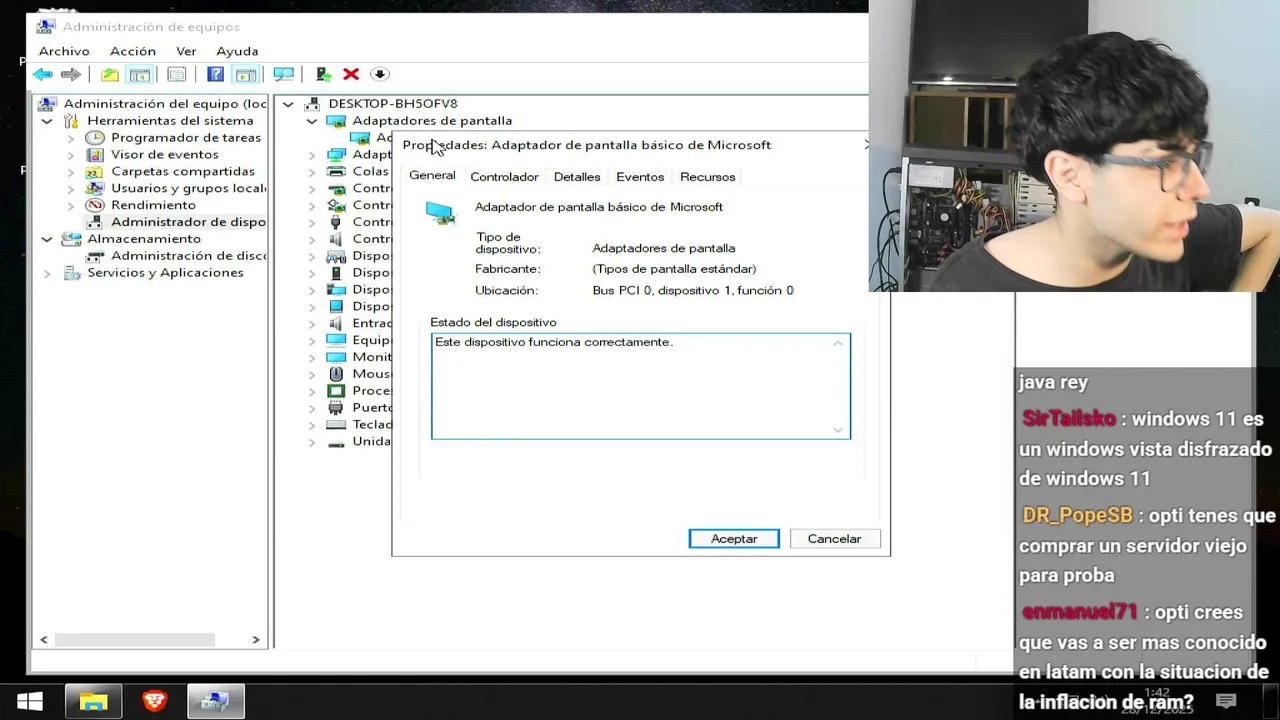Open the notifications icon in system tray

tap(1226, 701)
